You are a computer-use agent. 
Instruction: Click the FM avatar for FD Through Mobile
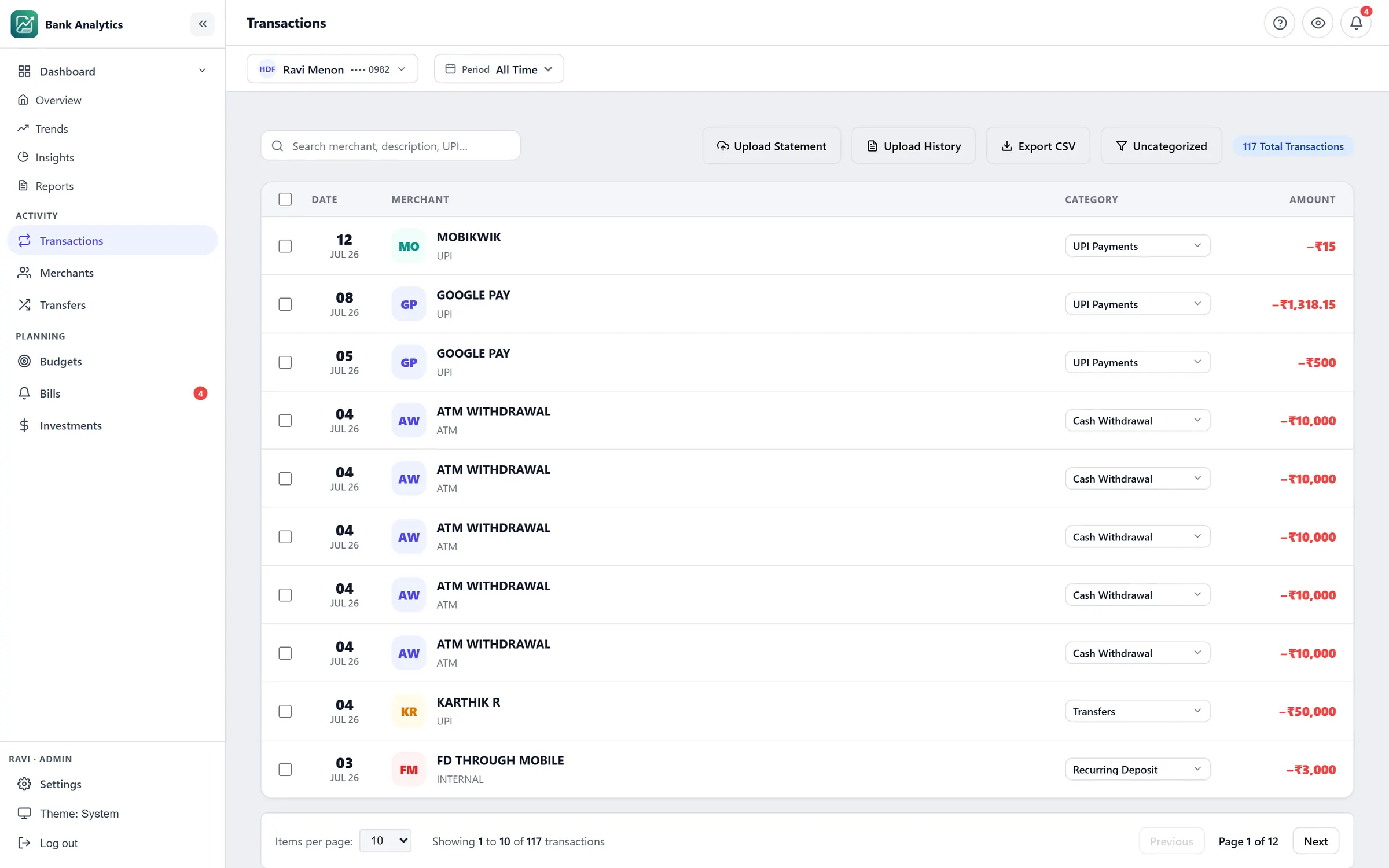(409, 770)
